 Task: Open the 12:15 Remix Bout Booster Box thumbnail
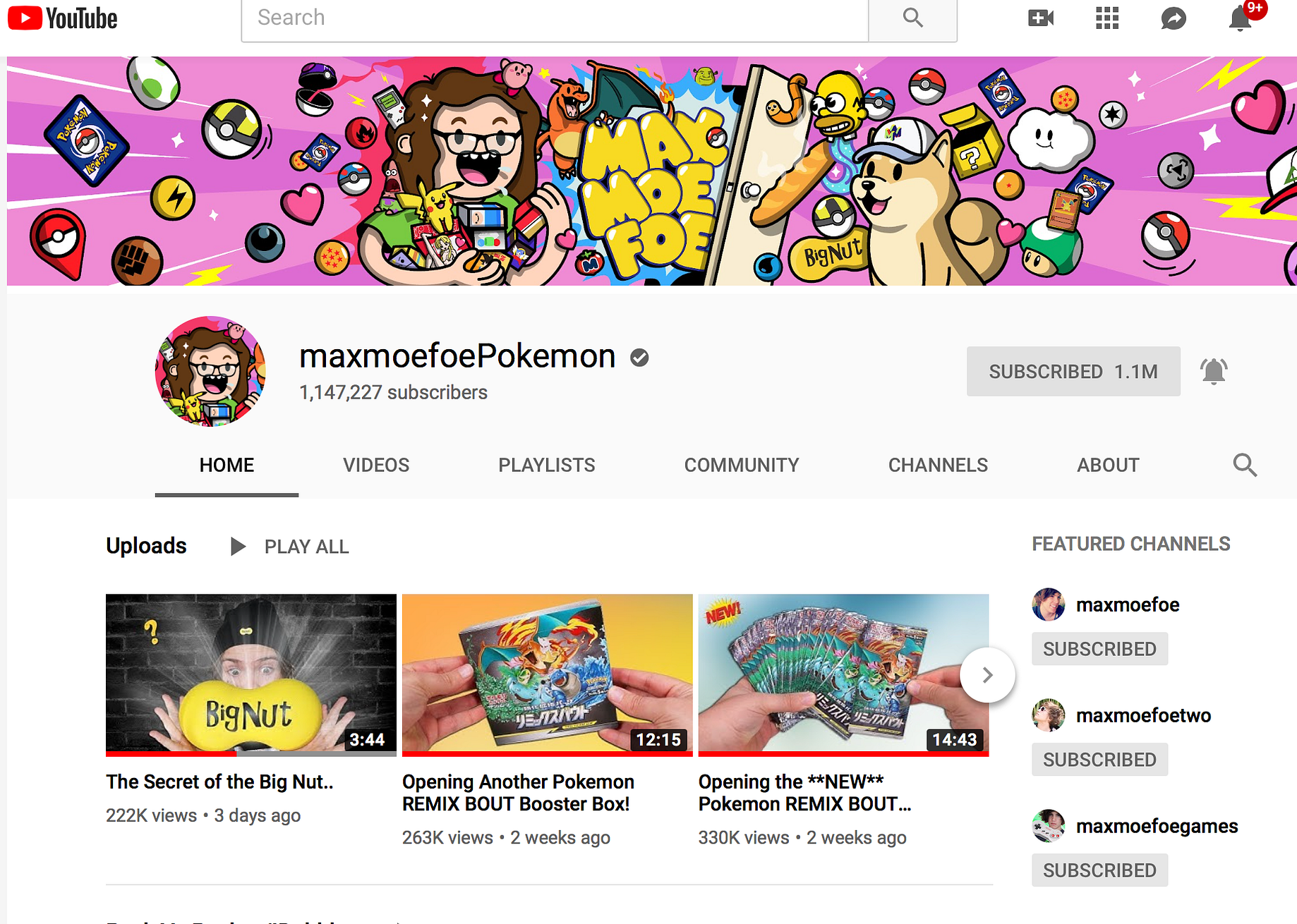pyautogui.click(x=548, y=675)
